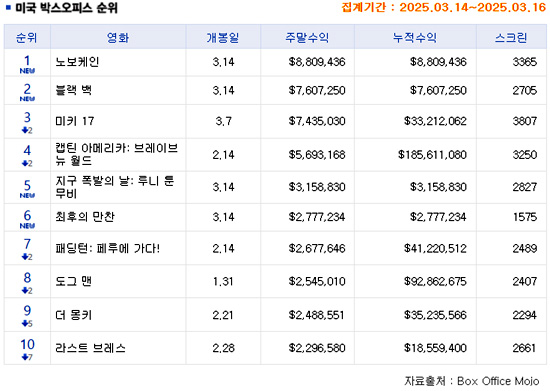
Task: Click the NEW badge under rank 5
Action: pyautogui.click(x=27, y=195)
